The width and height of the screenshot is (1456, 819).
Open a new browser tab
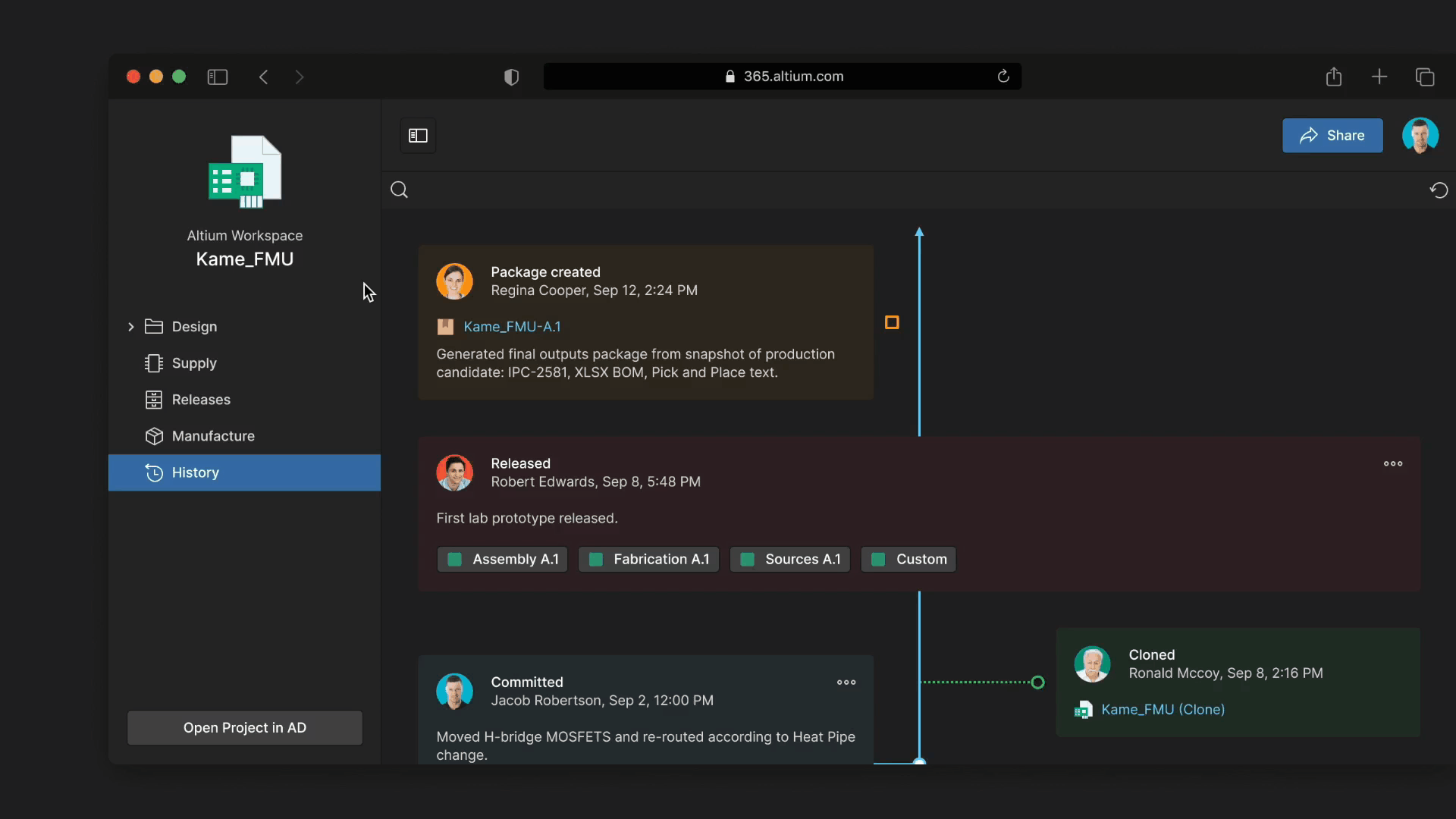pos(1379,77)
